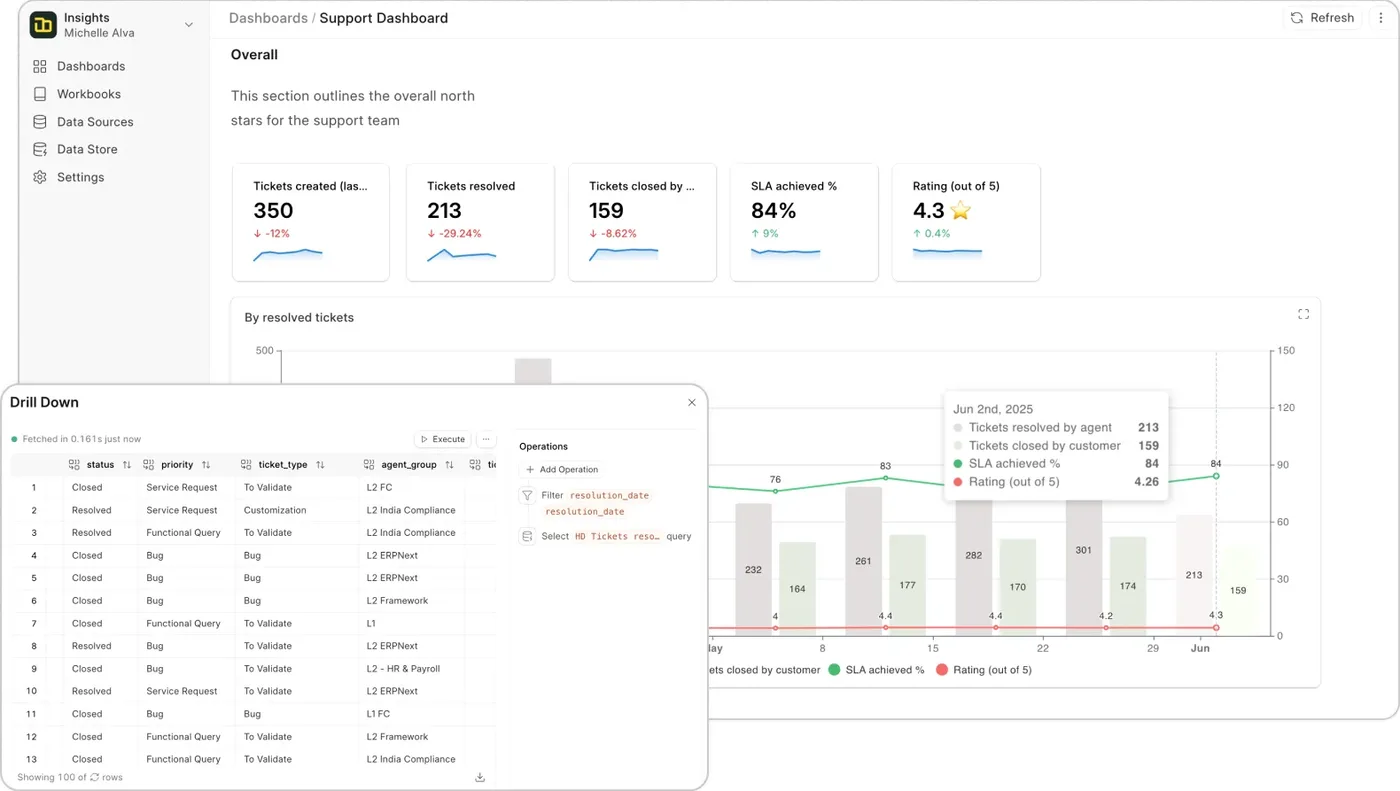Click L2 India Compliance in row 2
Image resolution: width=1400 pixels, height=791 pixels.
click(x=411, y=510)
